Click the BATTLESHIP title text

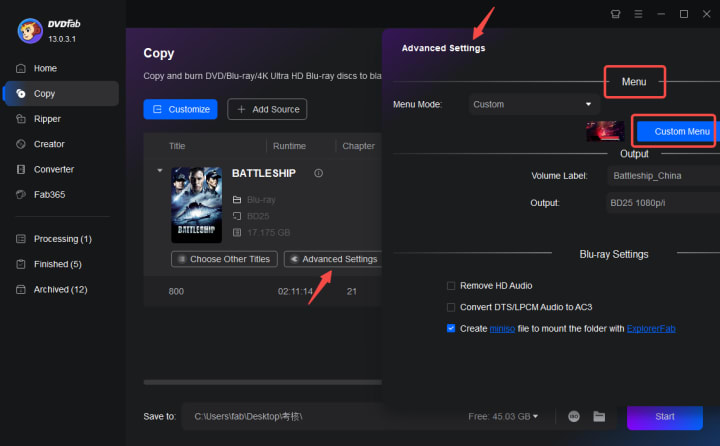264,174
